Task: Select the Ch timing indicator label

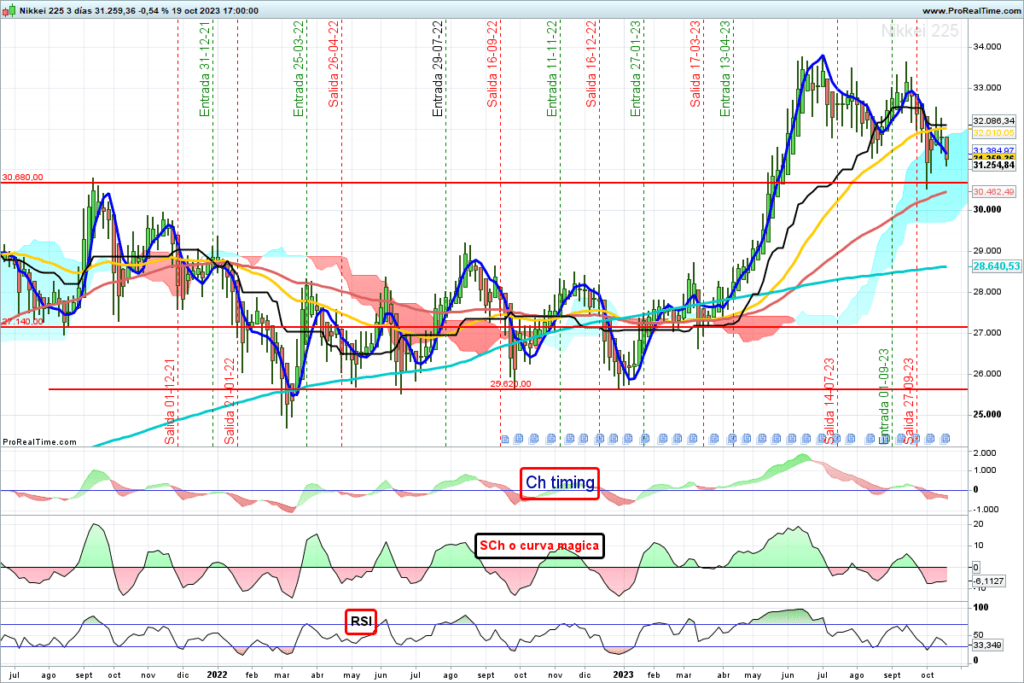Action: (559, 483)
